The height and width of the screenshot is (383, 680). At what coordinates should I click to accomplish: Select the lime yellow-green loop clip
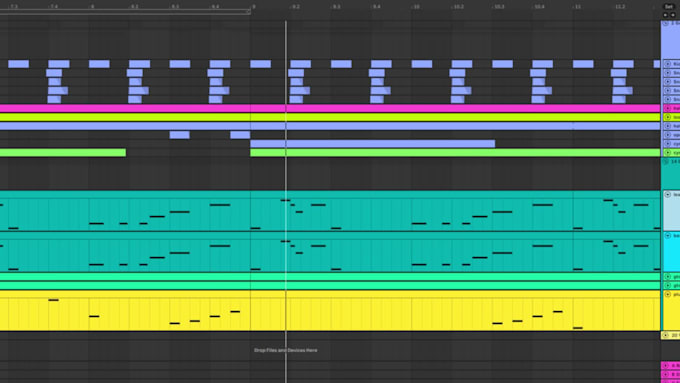[x=330, y=117]
